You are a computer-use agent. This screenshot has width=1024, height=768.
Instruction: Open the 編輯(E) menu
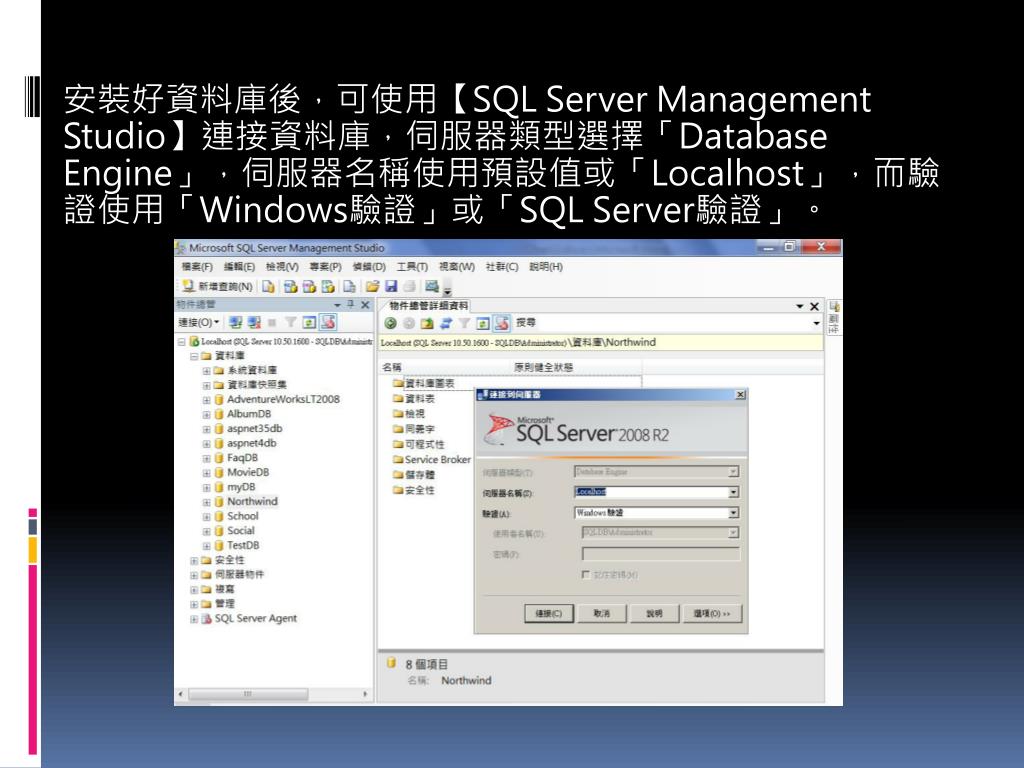coord(239,266)
